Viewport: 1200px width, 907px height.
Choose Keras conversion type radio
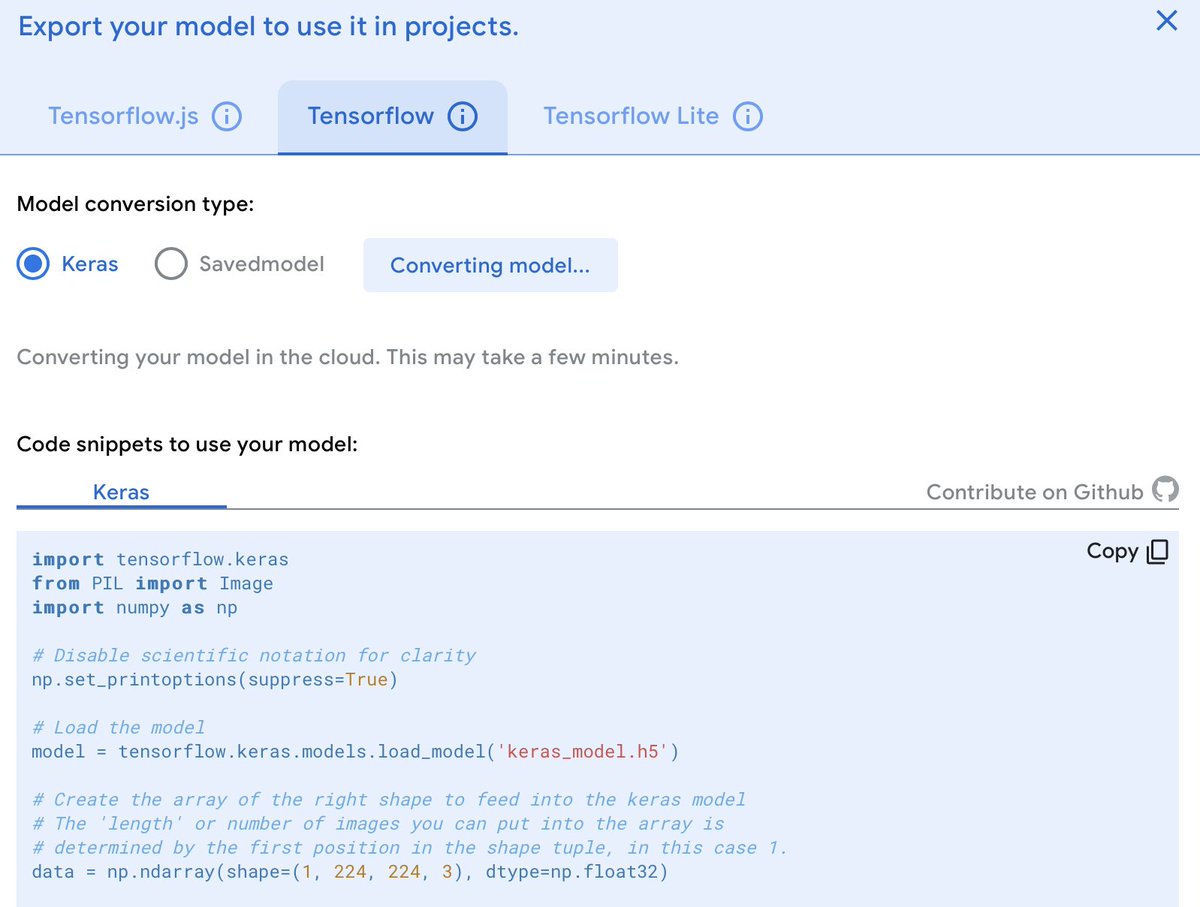pyautogui.click(x=34, y=264)
